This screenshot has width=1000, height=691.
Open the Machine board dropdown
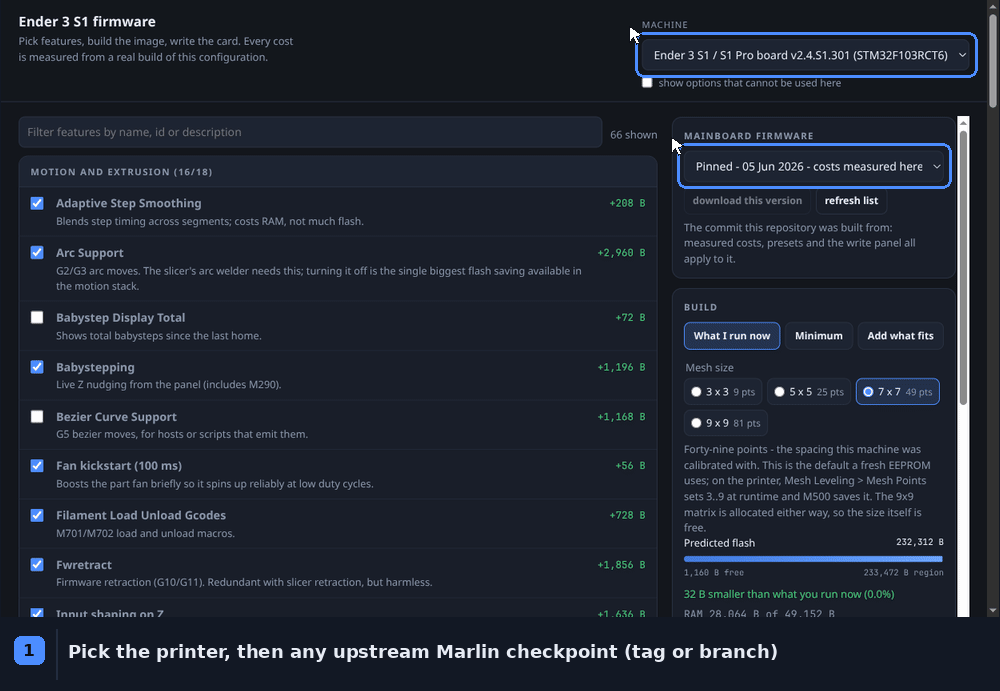coord(806,55)
